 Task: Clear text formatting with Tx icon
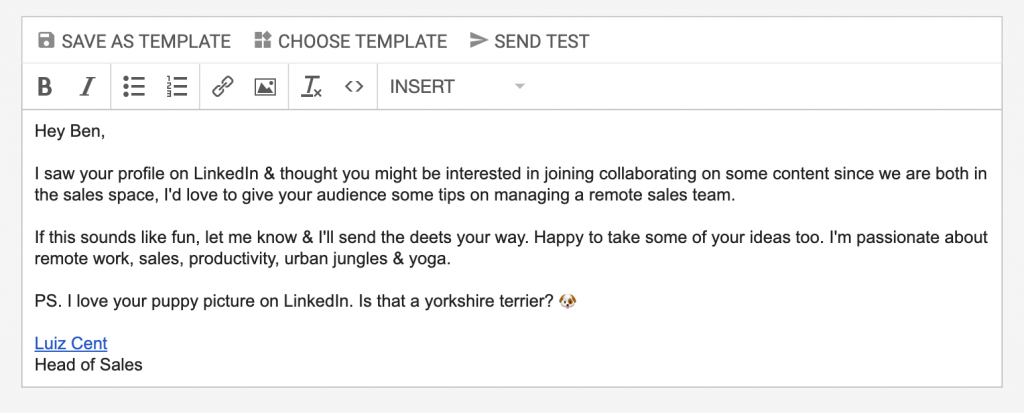pyautogui.click(x=311, y=86)
